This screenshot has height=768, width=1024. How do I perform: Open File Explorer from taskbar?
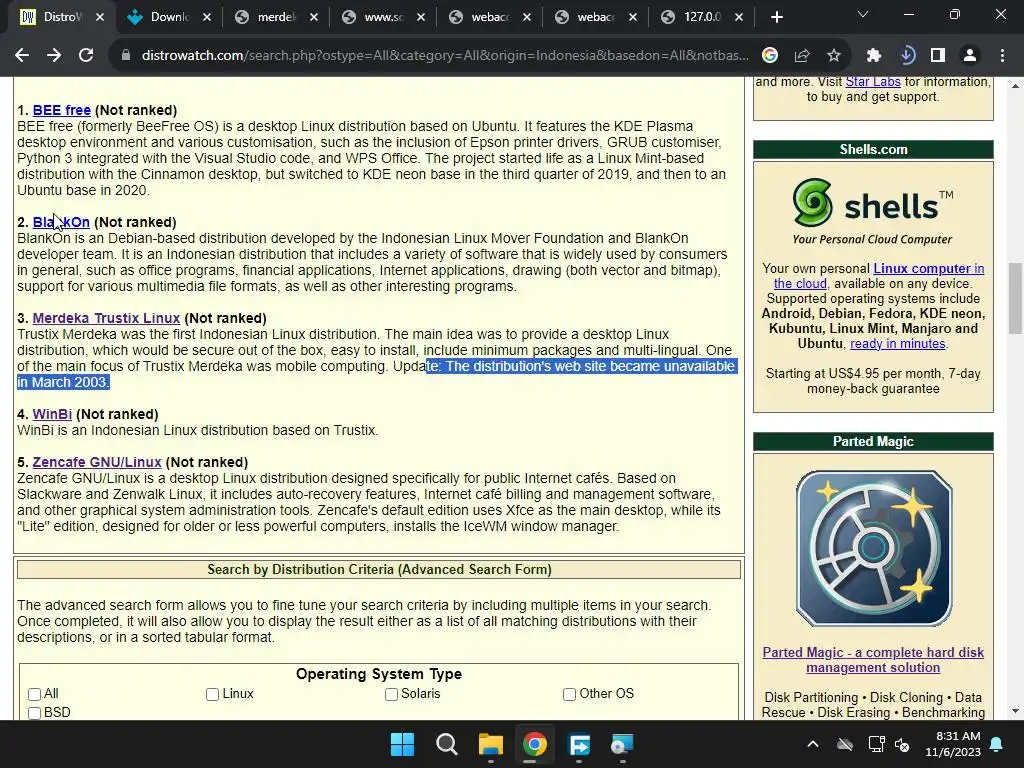490,744
